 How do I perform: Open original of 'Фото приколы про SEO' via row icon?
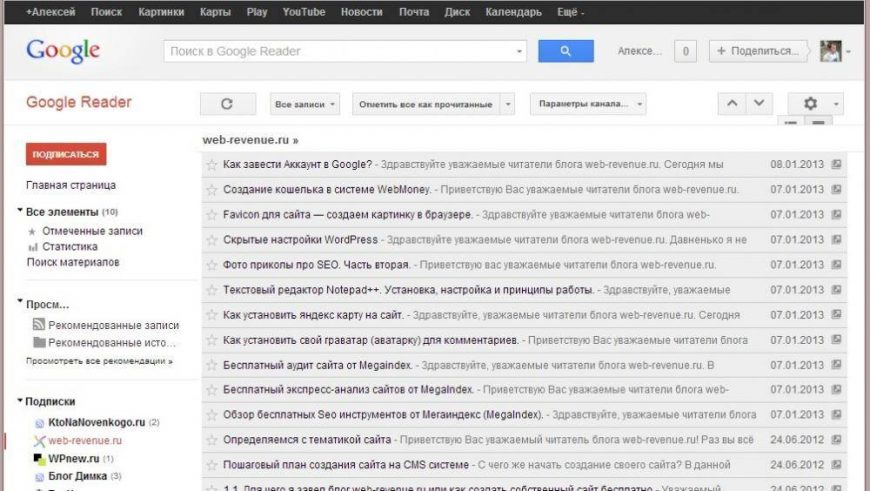point(836,265)
